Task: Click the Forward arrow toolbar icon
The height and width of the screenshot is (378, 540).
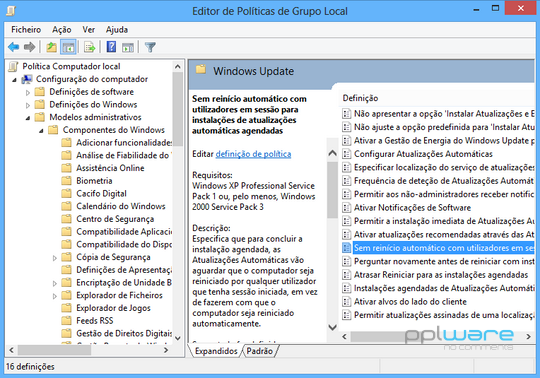Action: (30, 47)
